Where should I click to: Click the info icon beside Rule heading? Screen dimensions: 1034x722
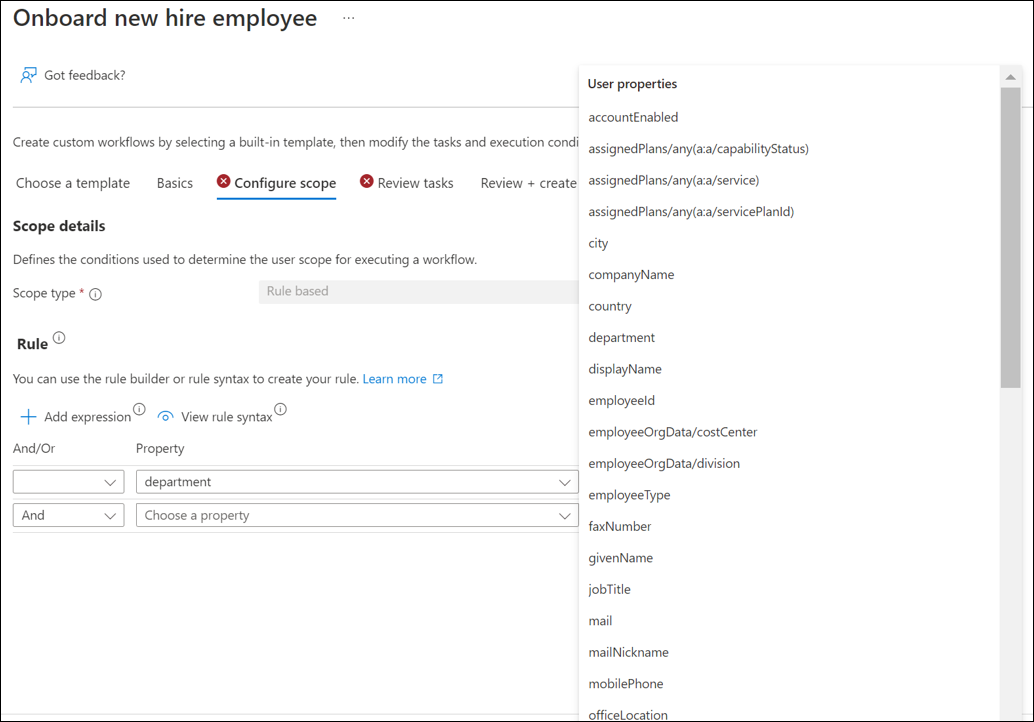tap(60, 338)
